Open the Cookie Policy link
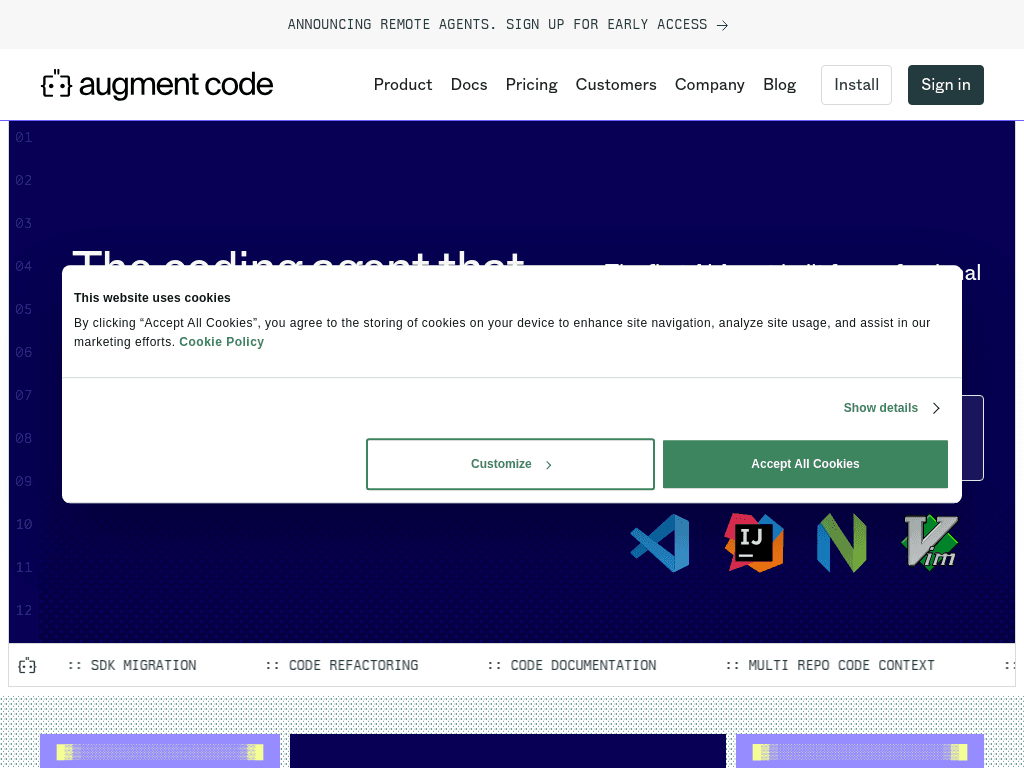 pos(221,342)
